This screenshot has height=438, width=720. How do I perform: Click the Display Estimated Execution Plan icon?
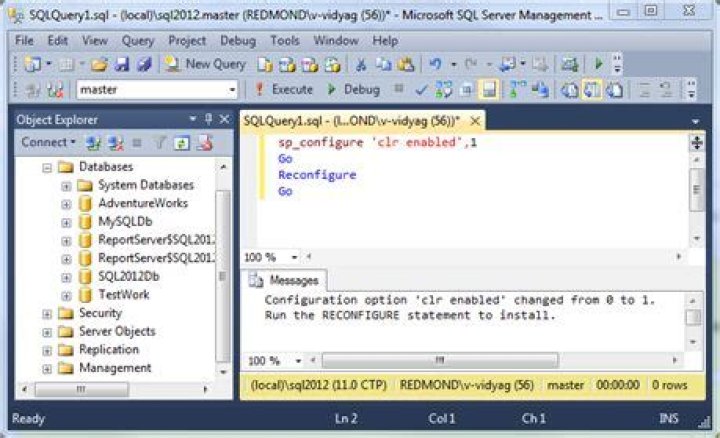click(x=443, y=90)
